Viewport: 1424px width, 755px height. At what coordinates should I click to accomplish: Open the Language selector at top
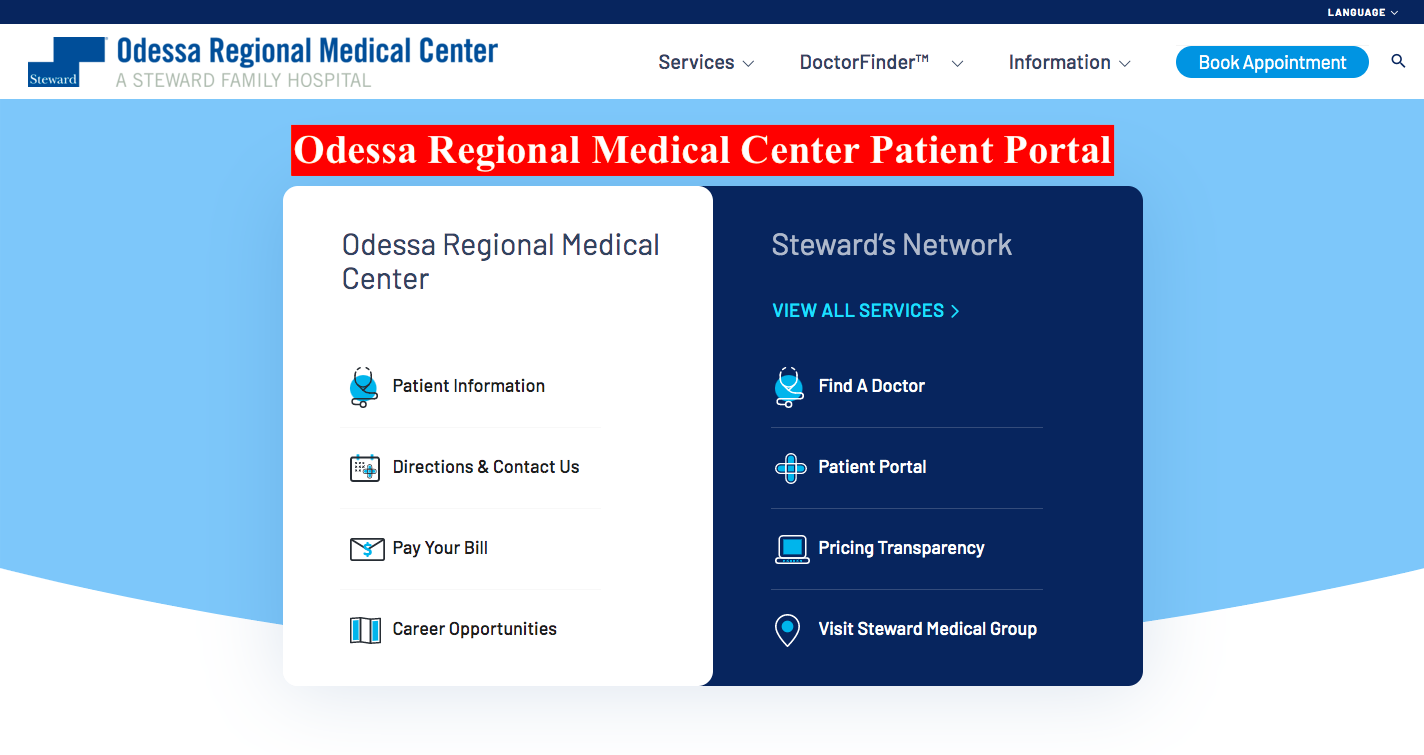point(1362,12)
